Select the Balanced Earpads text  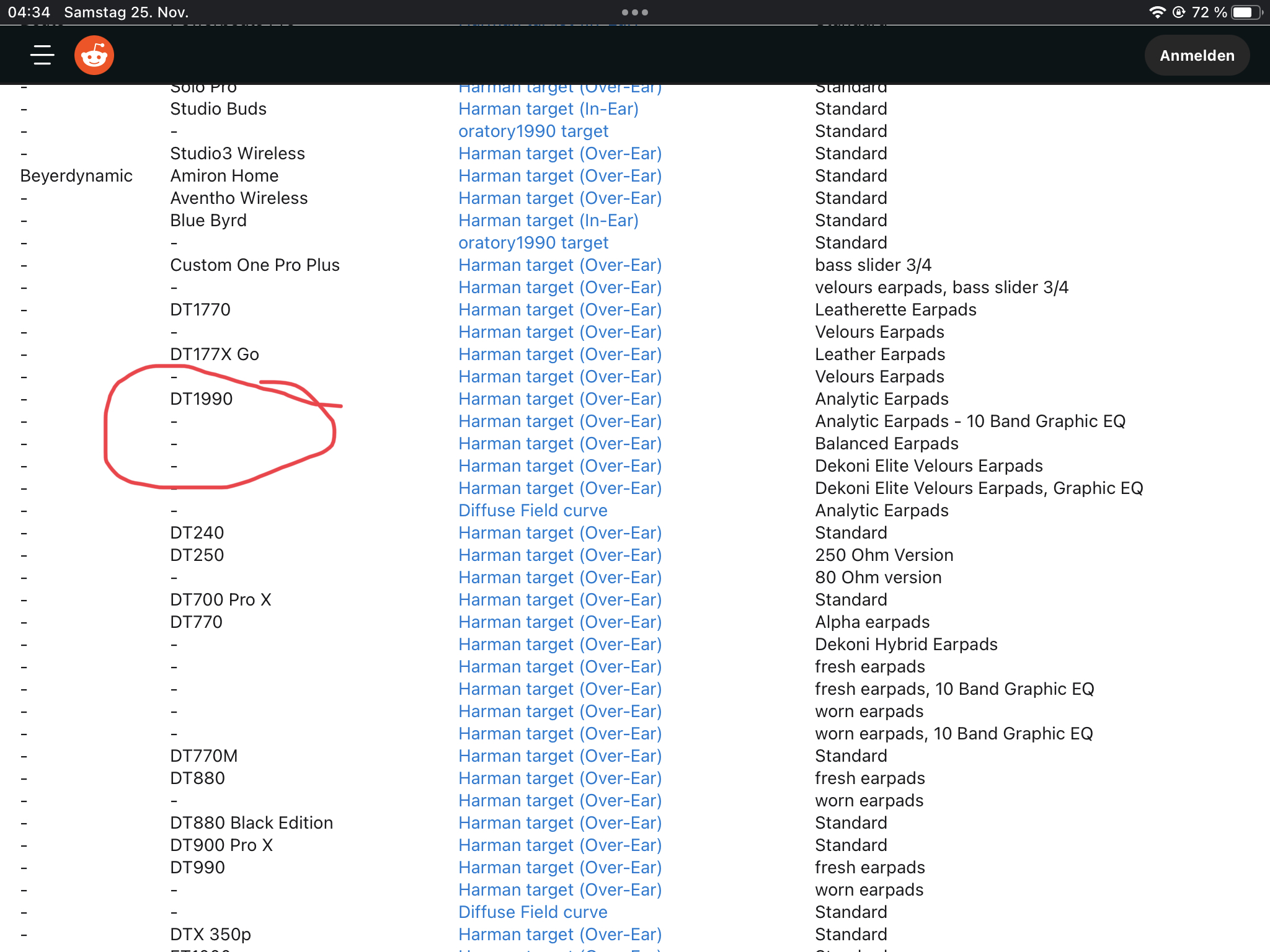coord(887,444)
